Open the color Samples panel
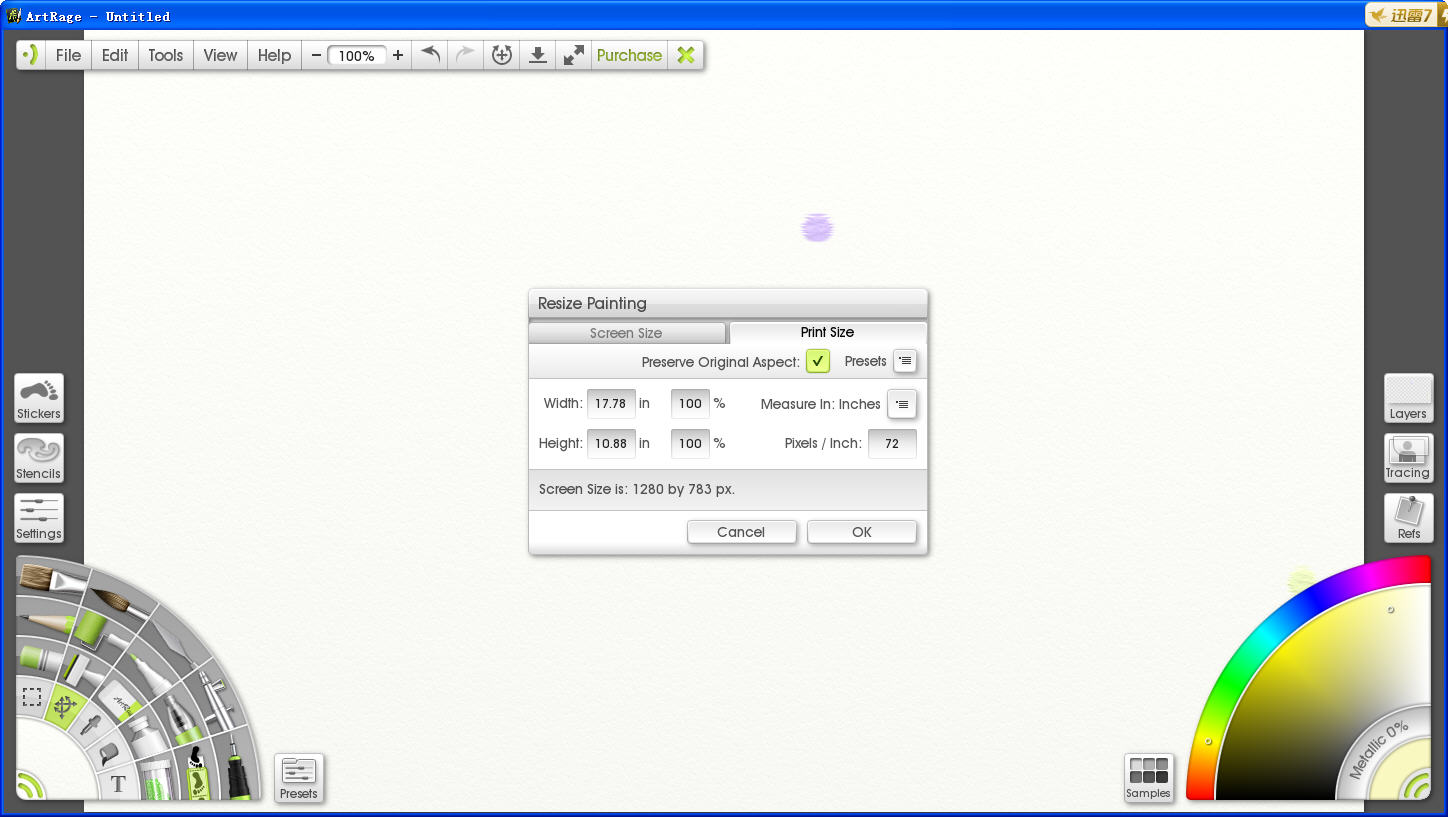The image size is (1448, 817). 1149,778
